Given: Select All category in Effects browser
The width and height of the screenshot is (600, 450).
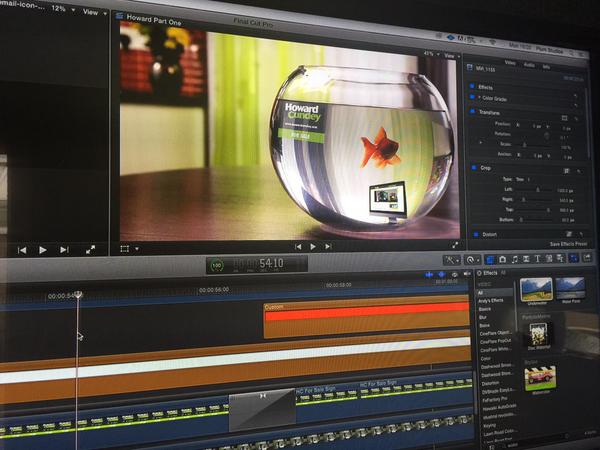Looking at the screenshot, I should click(495, 292).
